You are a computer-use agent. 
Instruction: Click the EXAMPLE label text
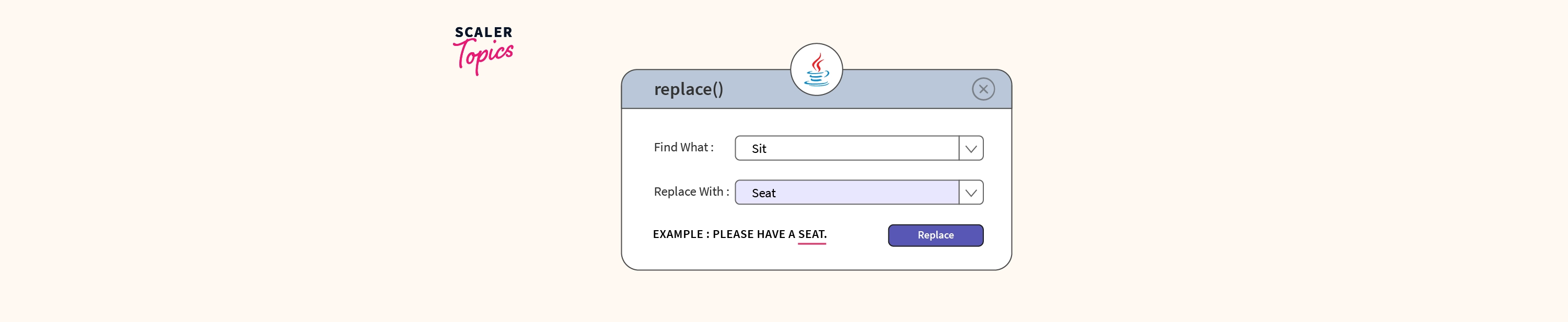(x=678, y=234)
